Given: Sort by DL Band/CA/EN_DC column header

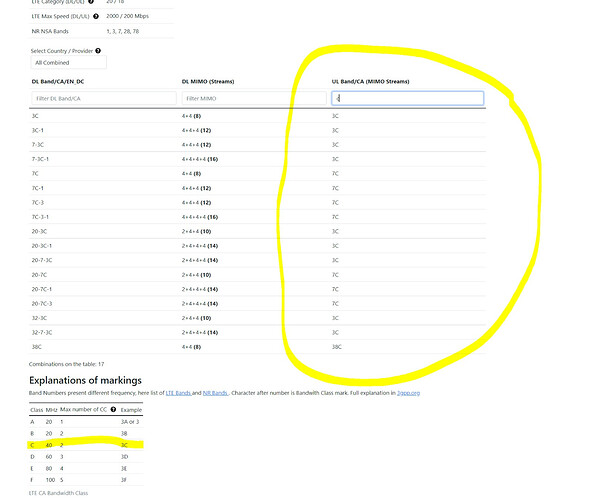Looking at the screenshot, I should tap(58, 81).
